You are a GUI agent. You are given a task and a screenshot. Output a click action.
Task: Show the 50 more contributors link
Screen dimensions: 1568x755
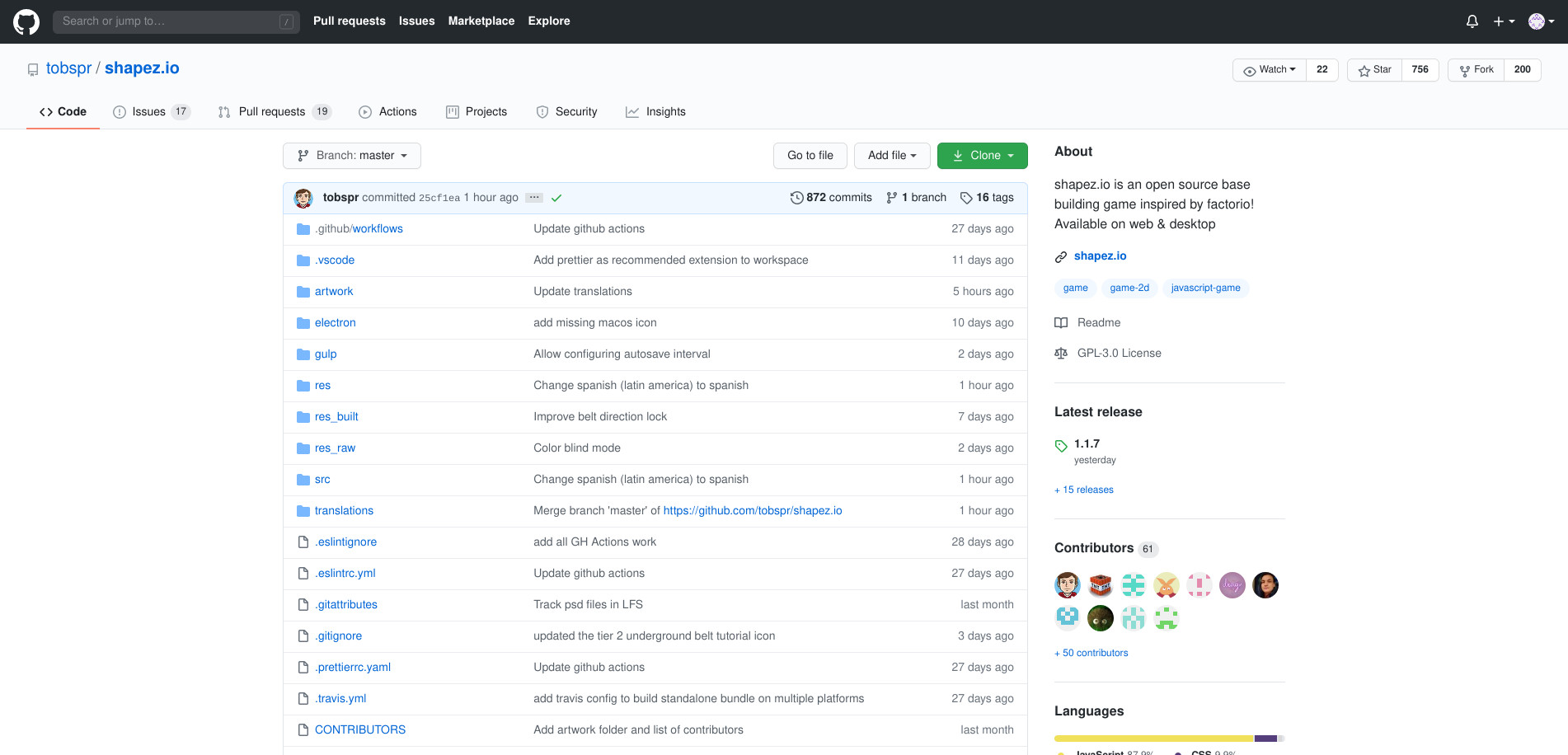click(x=1091, y=653)
